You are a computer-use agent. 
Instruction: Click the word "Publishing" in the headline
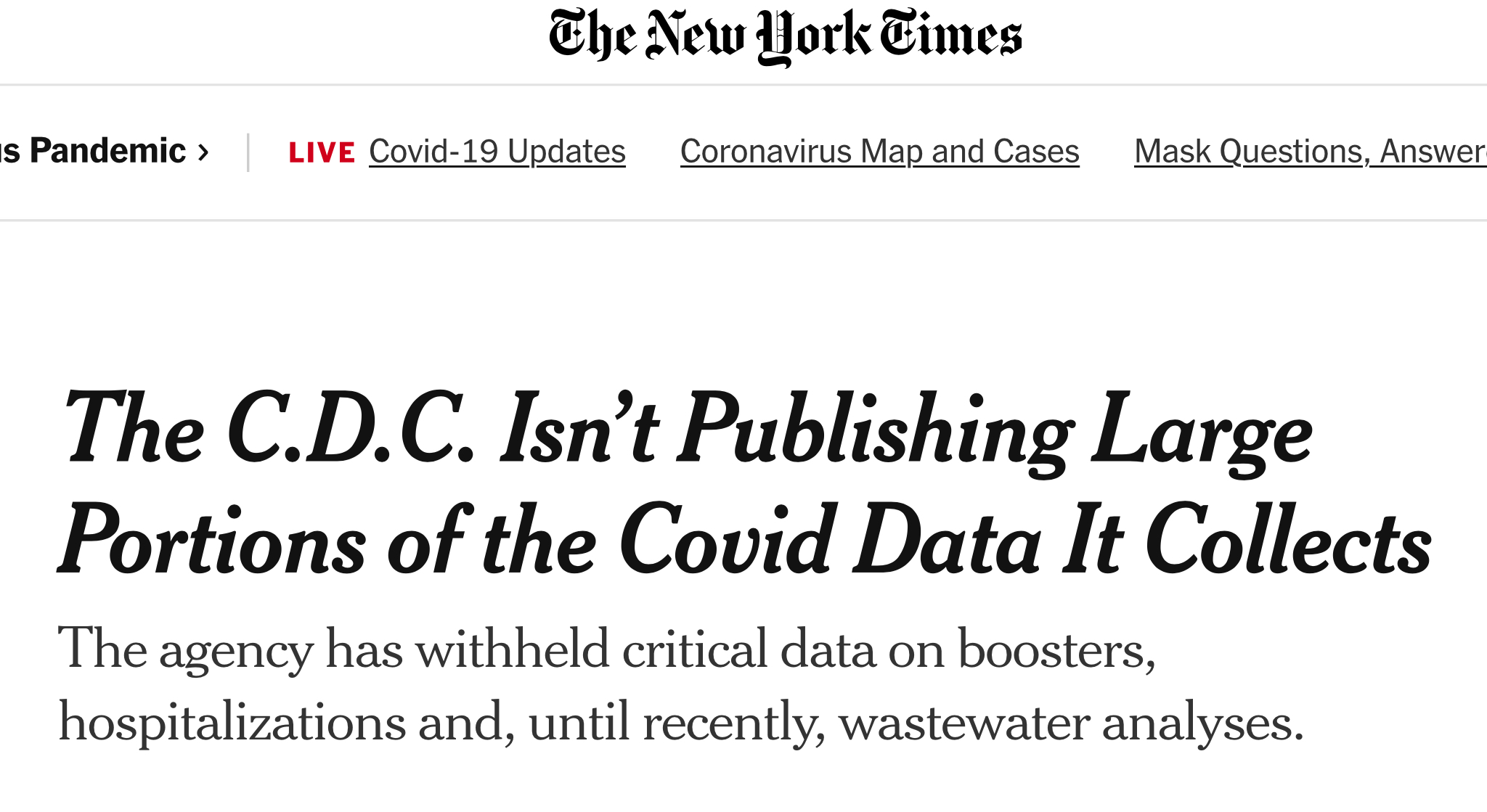875,432
